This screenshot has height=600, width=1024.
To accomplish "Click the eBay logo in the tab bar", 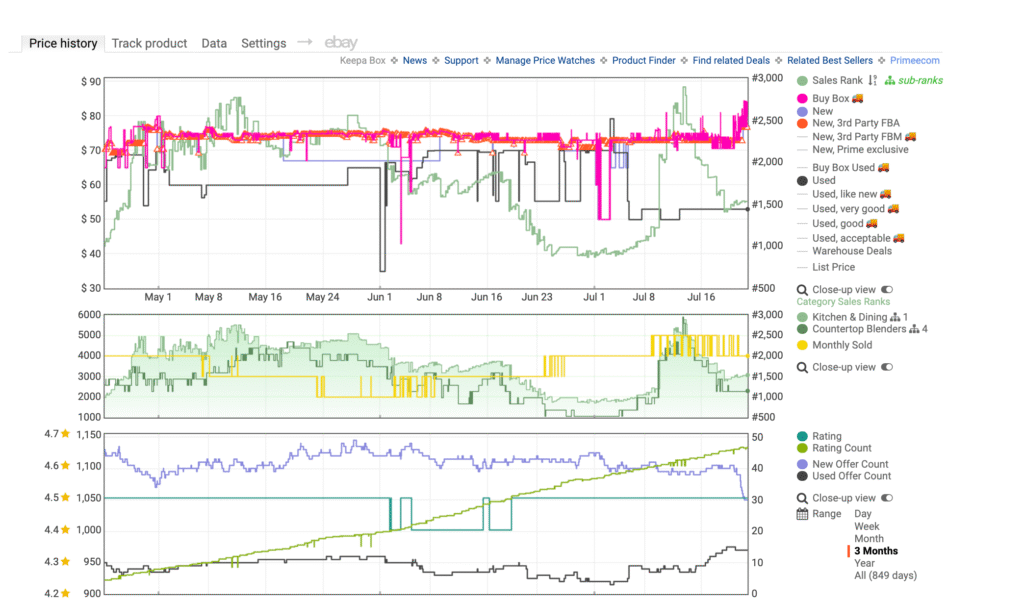I will click(x=341, y=43).
